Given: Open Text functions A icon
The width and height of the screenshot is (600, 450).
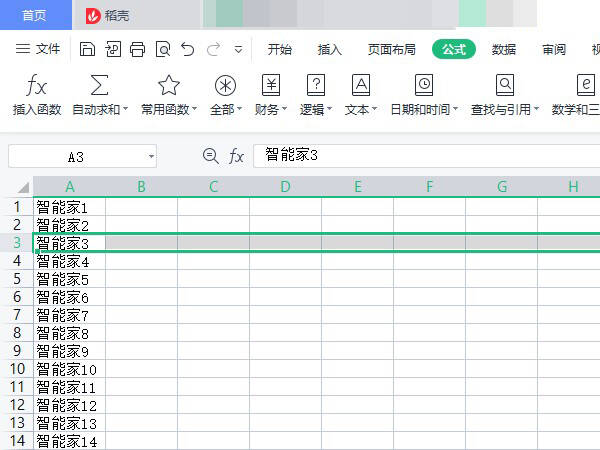Looking at the screenshot, I should point(361,85).
